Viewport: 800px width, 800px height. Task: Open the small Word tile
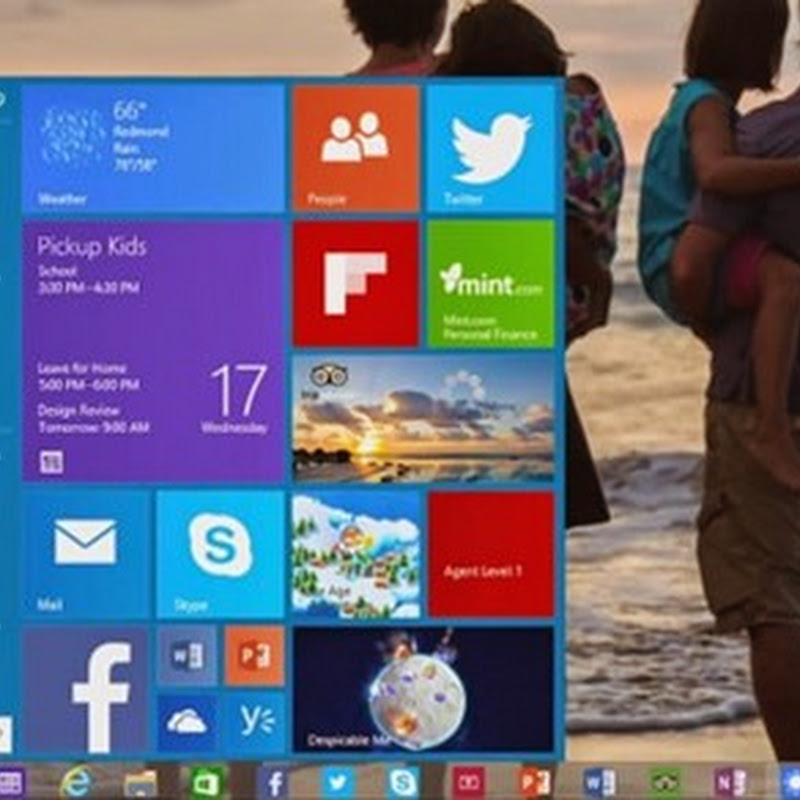[x=187, y=656]
